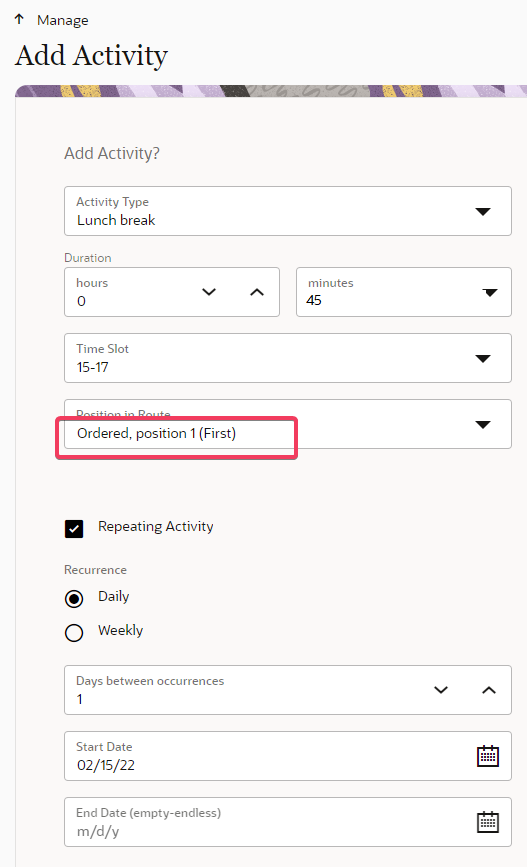
Task: Click the up arrow beside Manage
Action: tap(19, 19)
